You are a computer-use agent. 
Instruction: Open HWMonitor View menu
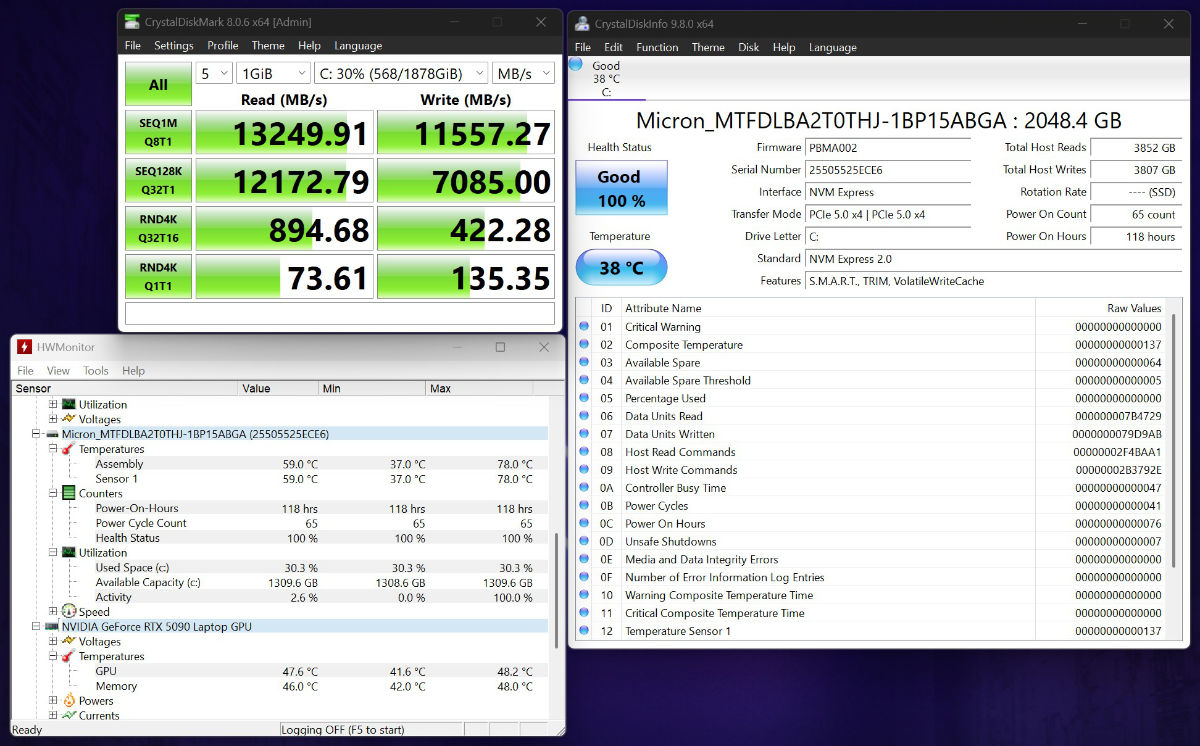58,371
